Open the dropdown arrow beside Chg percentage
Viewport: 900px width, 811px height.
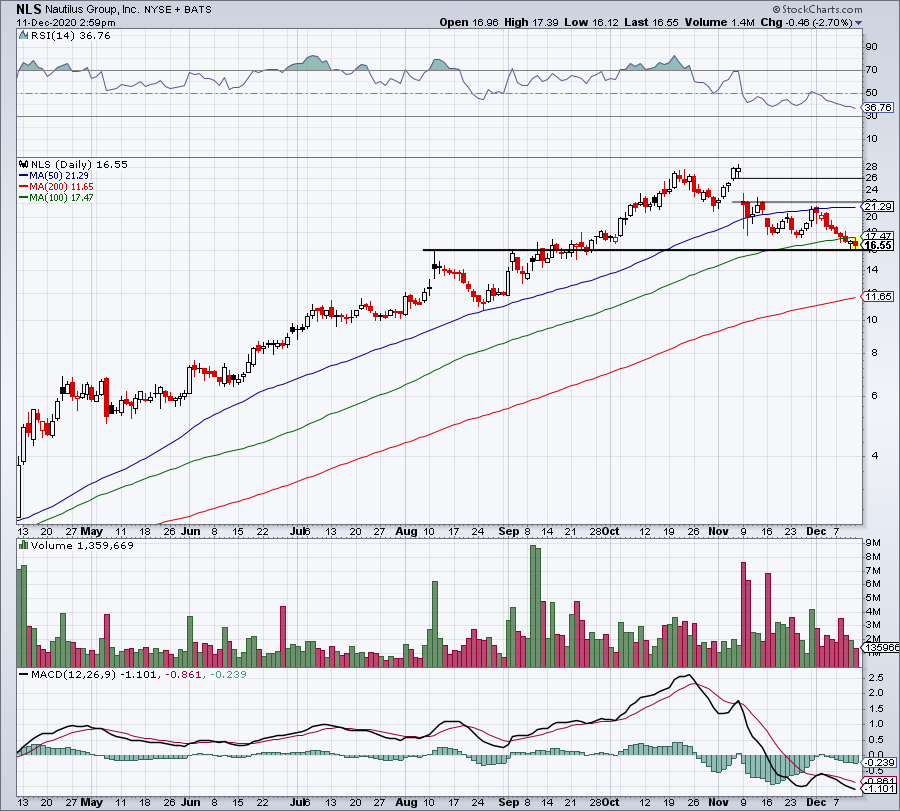pos(859,23)
